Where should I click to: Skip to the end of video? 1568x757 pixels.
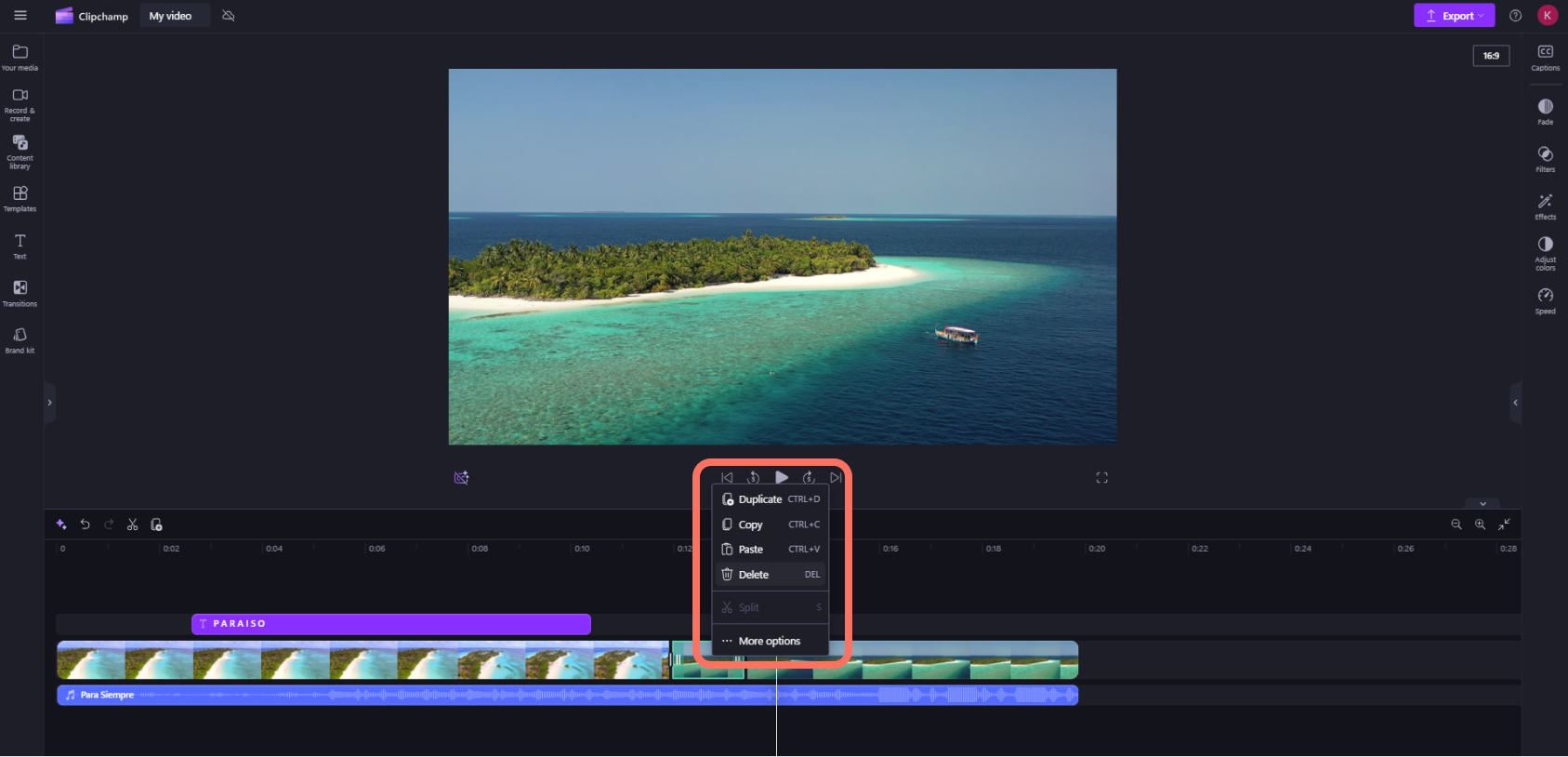836,478
